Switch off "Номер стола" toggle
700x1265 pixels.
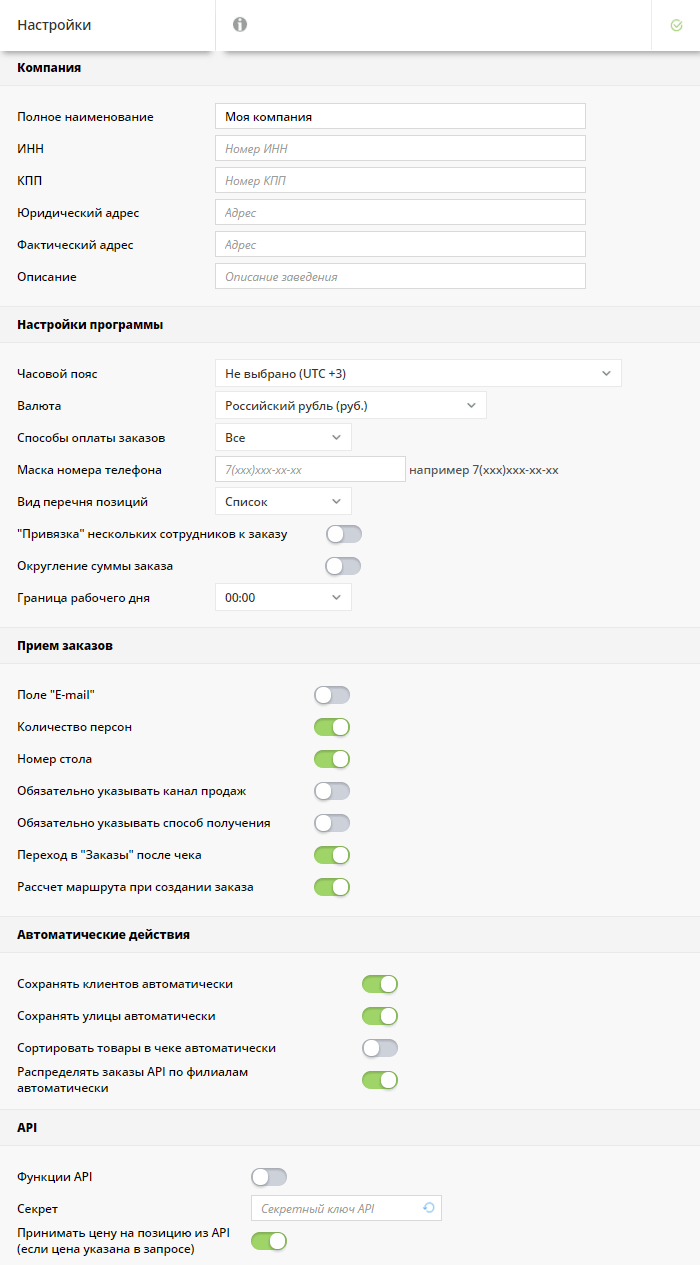[332, 759]
